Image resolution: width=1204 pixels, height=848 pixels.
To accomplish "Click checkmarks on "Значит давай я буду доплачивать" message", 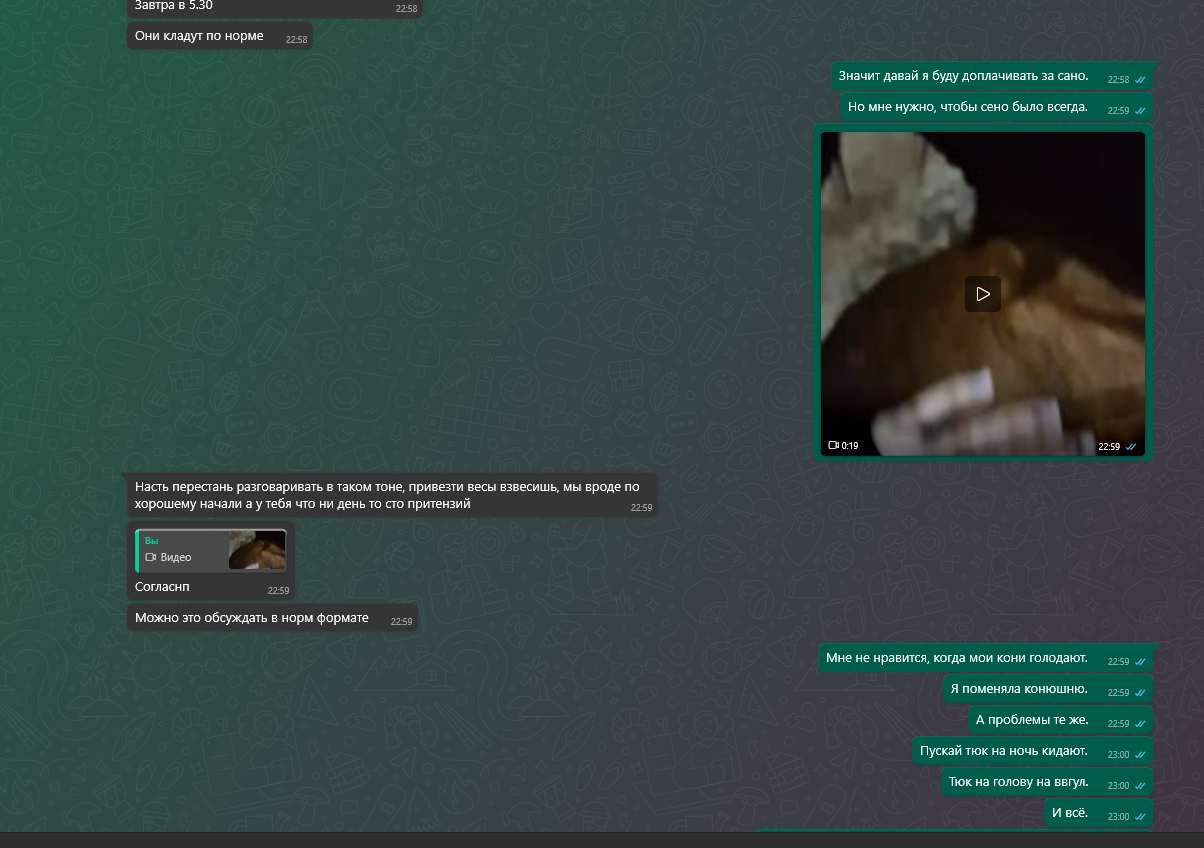I will coord(1140,80).
